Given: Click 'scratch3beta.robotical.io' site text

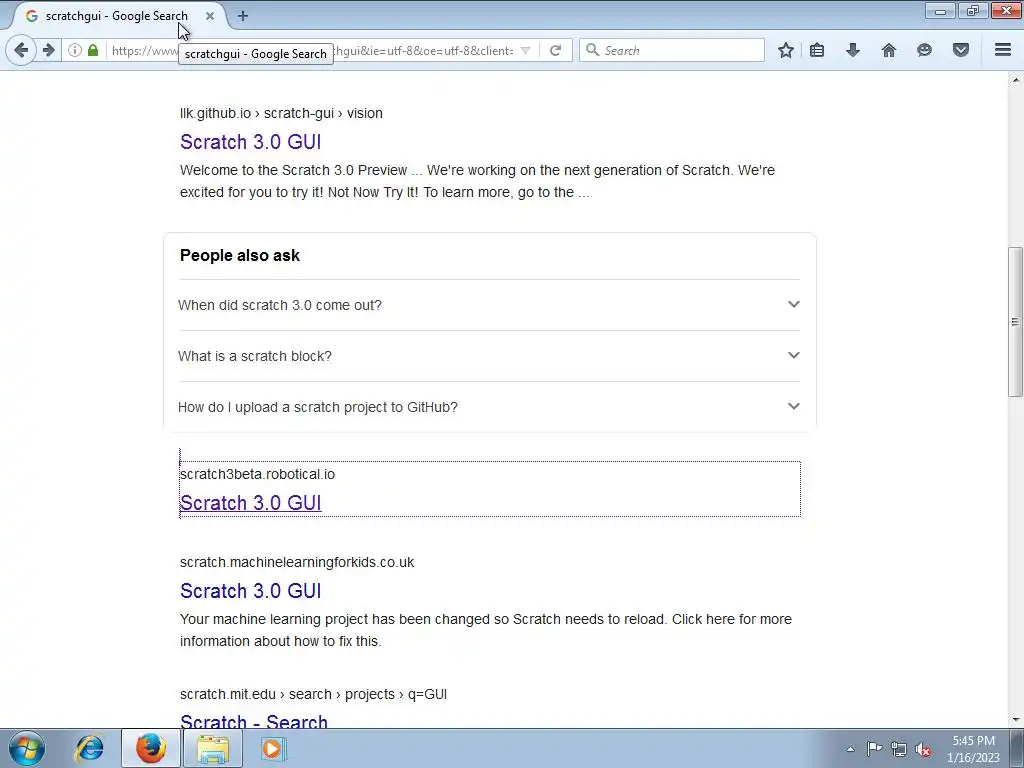Looking at the screenshot, I should point(257,474).
